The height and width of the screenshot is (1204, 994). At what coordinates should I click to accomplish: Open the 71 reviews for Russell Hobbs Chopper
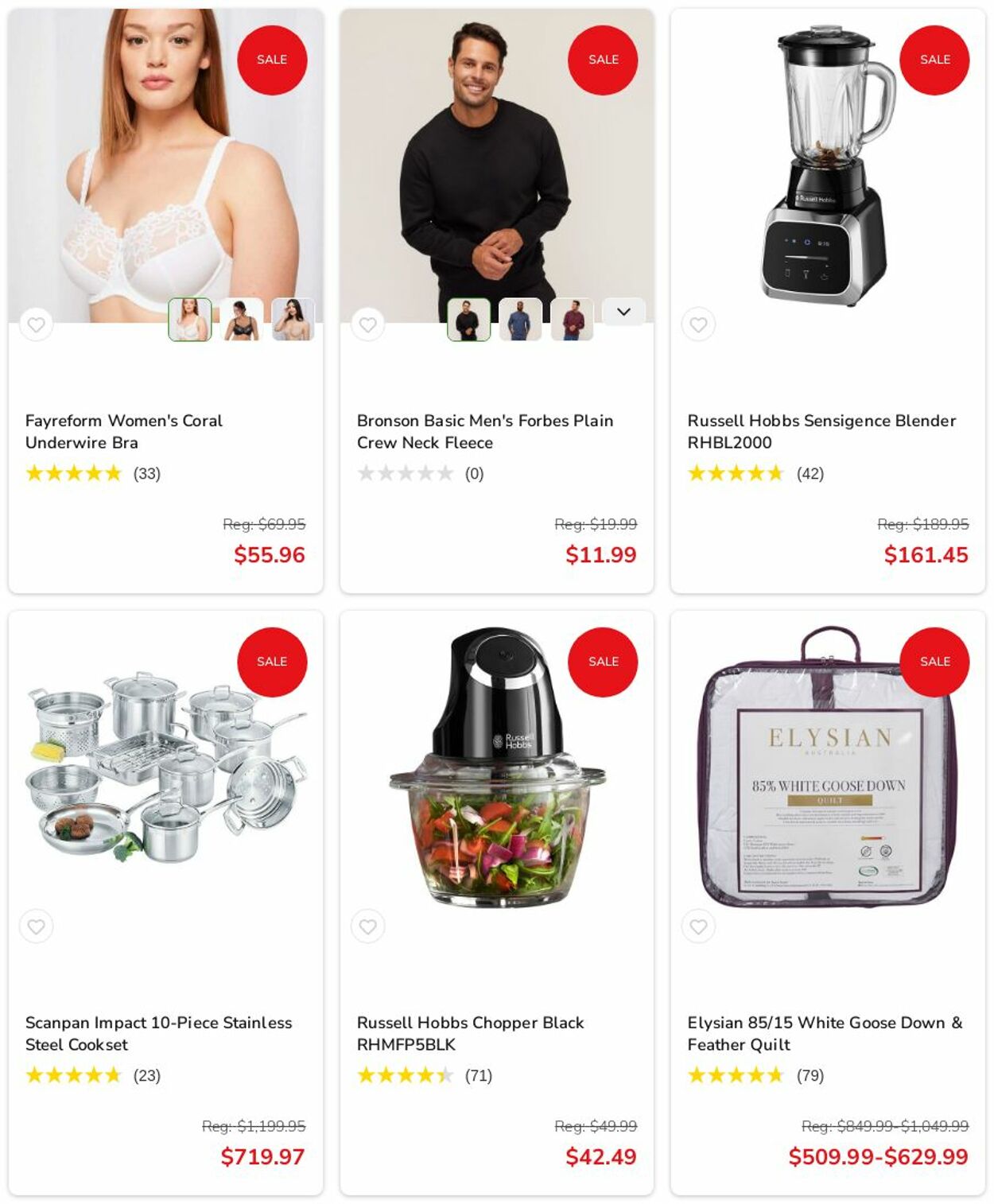click(478, 1075)
